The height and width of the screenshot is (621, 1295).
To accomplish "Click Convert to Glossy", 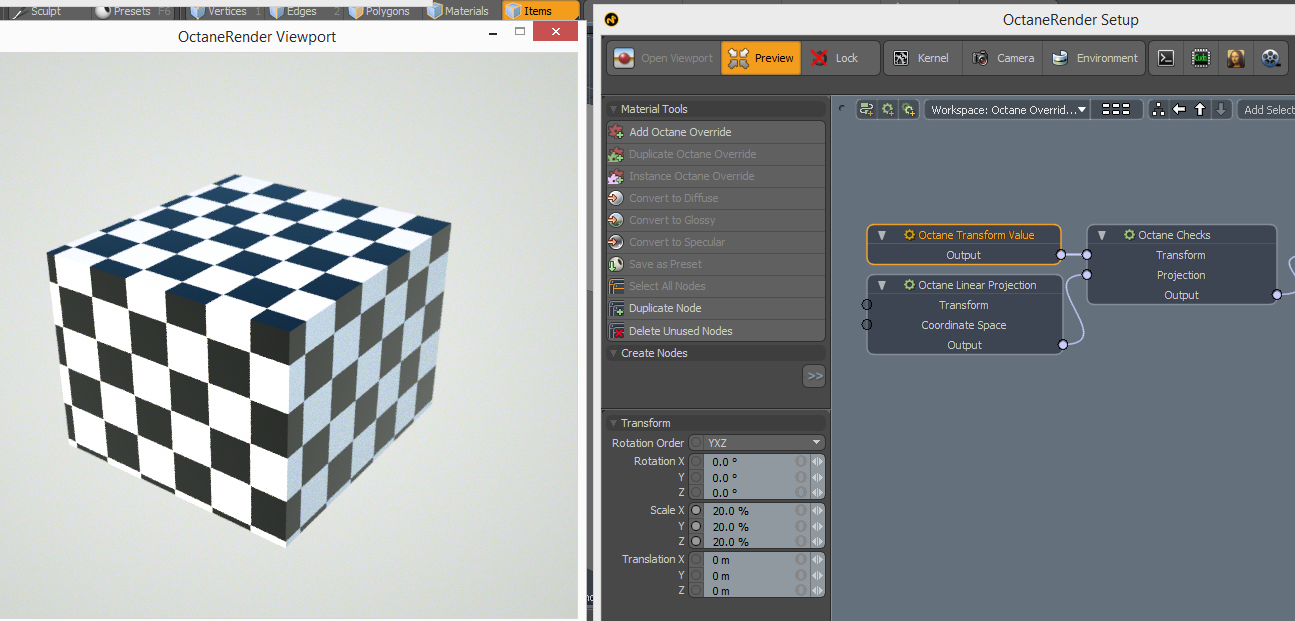I will click(716, 220).
